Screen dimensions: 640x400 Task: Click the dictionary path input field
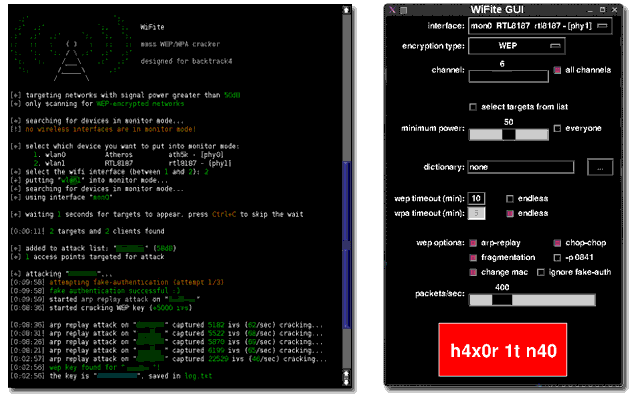click(520, 167)
